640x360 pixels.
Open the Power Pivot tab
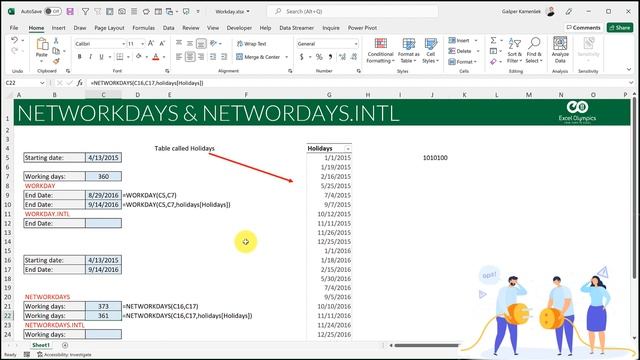pos(362,28)
